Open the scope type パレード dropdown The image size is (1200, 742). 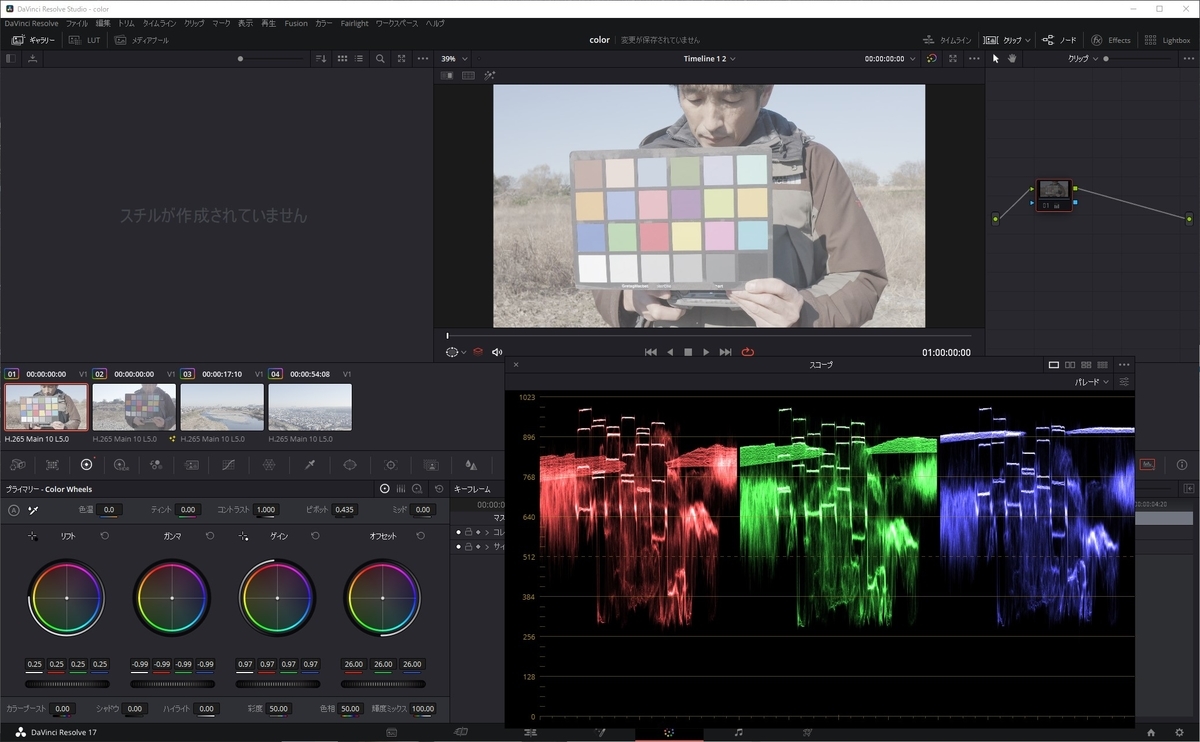(x=1091, y=382)
